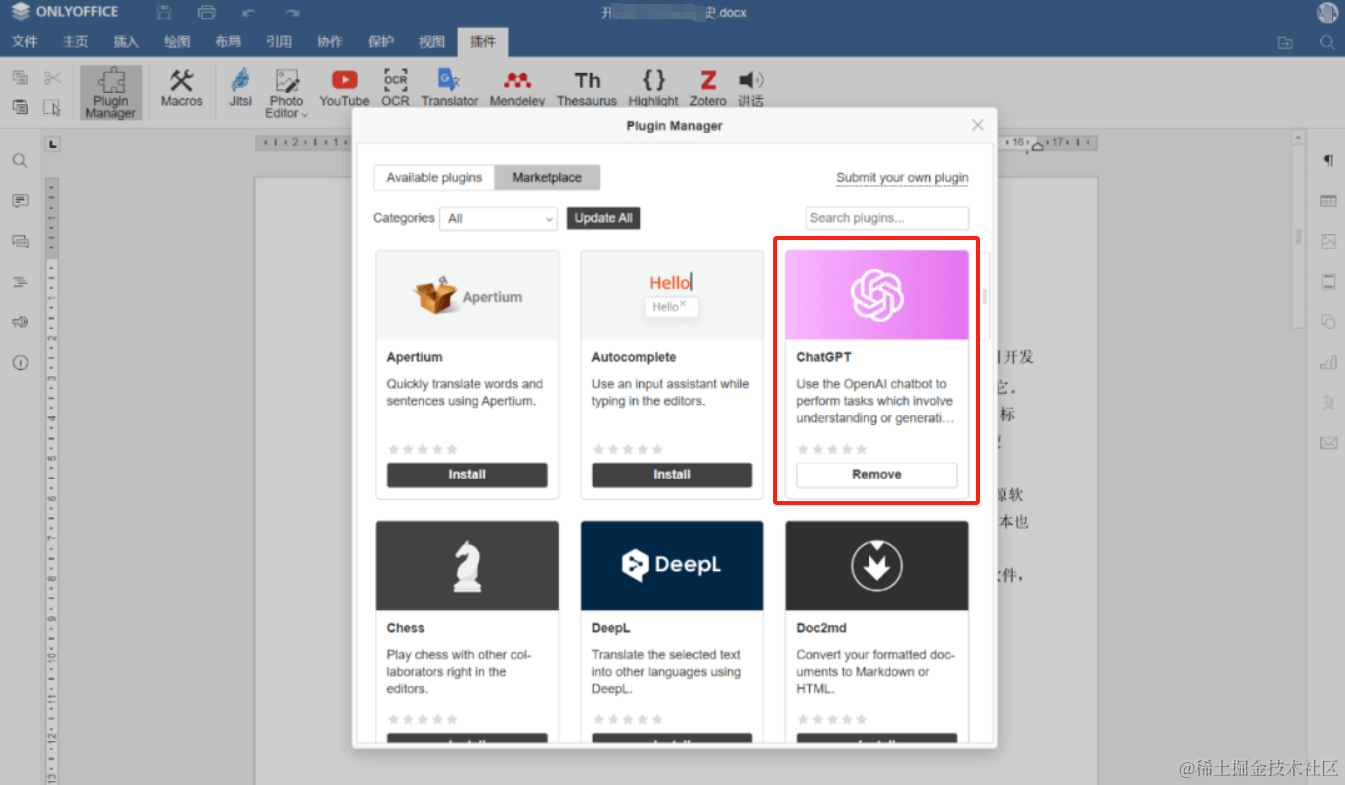Remove the ChatGPT plugin

(x=877, y=475)
